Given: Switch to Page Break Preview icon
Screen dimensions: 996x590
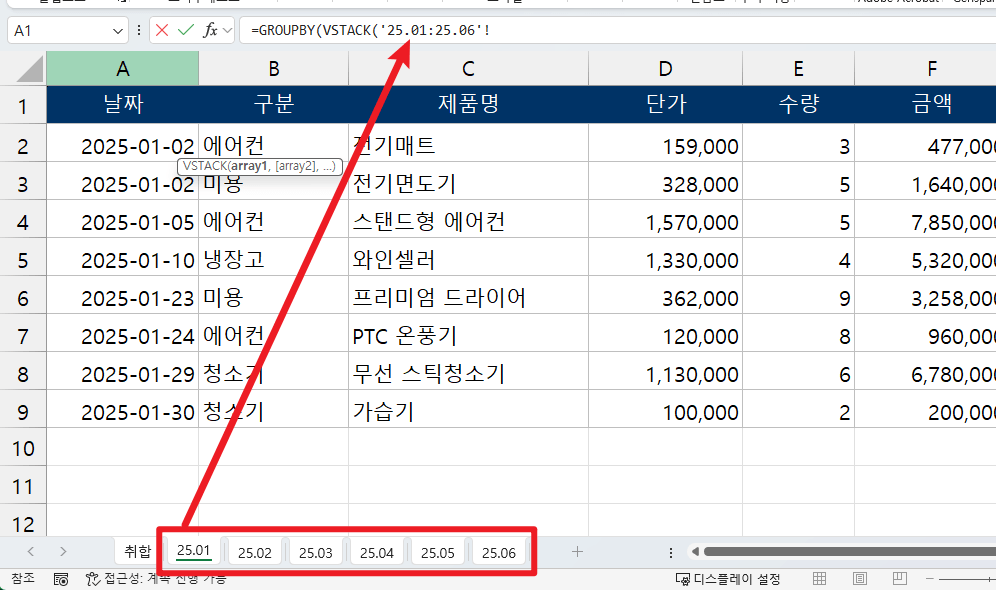Looking at the screenshot, I should pos(899,579).
